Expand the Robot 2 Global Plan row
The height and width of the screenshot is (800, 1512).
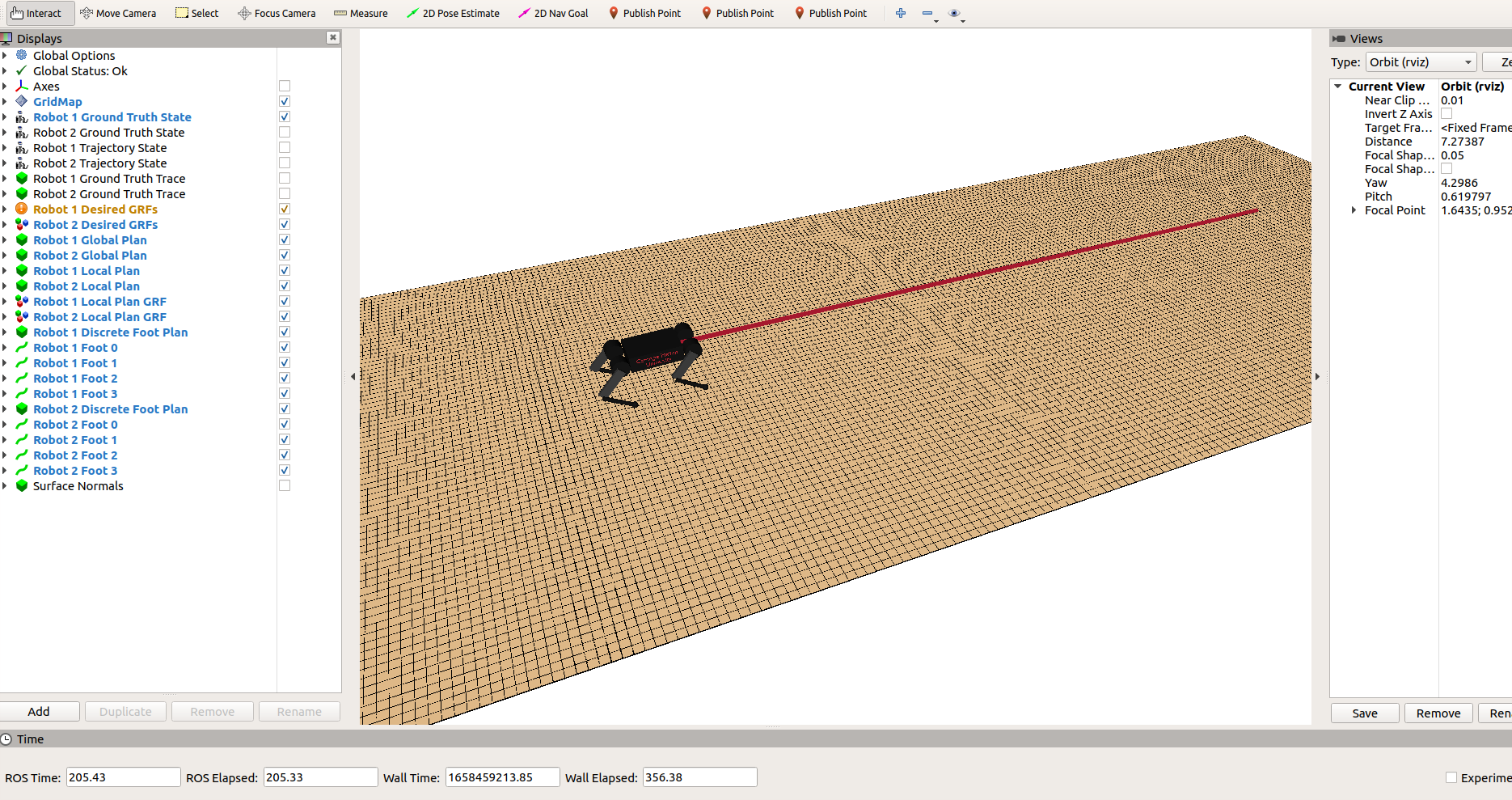coord(5,255)
